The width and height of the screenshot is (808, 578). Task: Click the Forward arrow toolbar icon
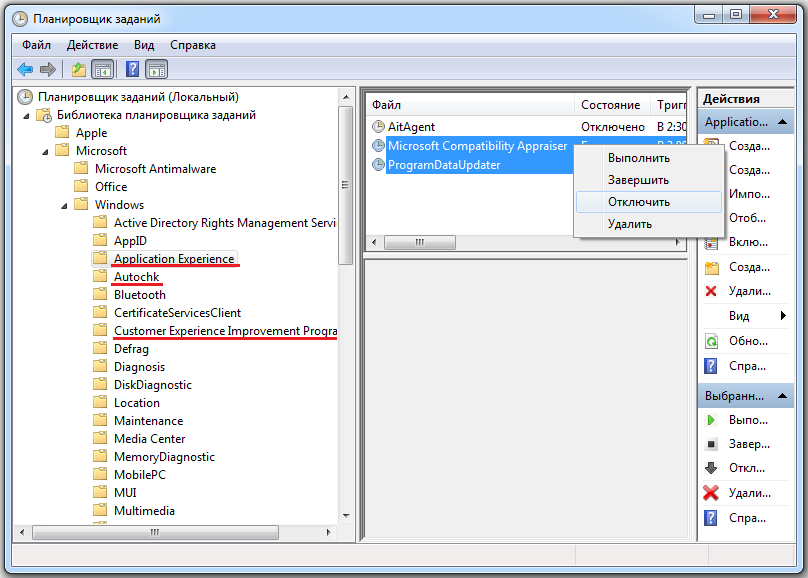click(47, 69)
